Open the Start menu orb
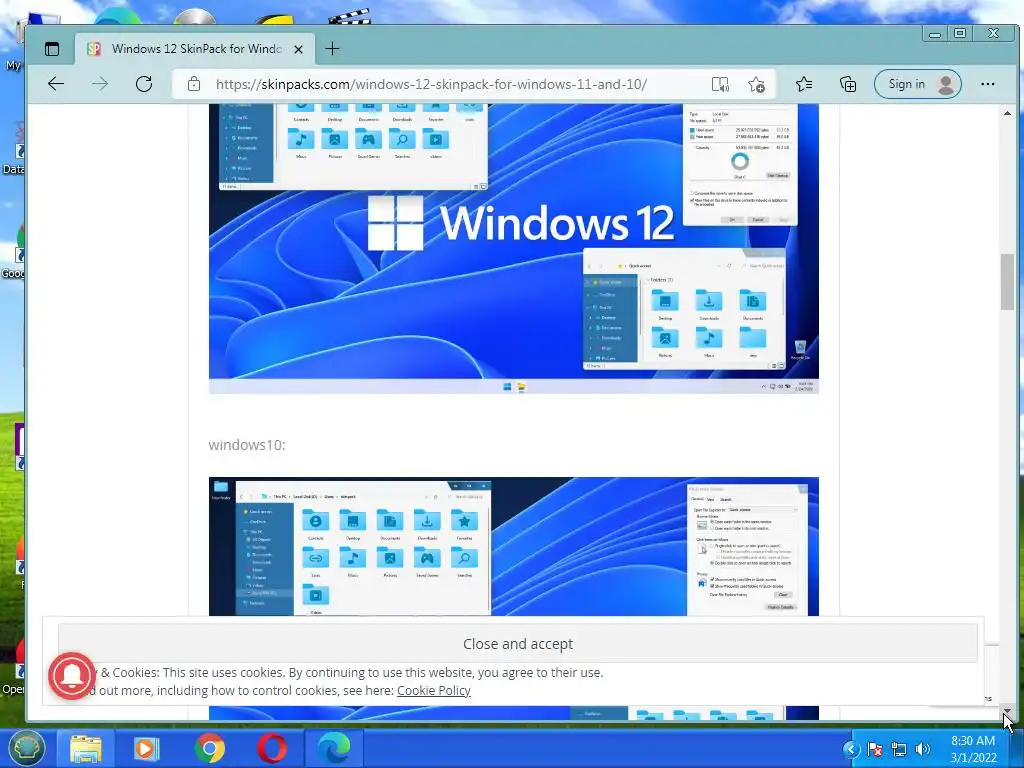The height and width of the screenshot is (768, 1024). [x=27, y=748]
